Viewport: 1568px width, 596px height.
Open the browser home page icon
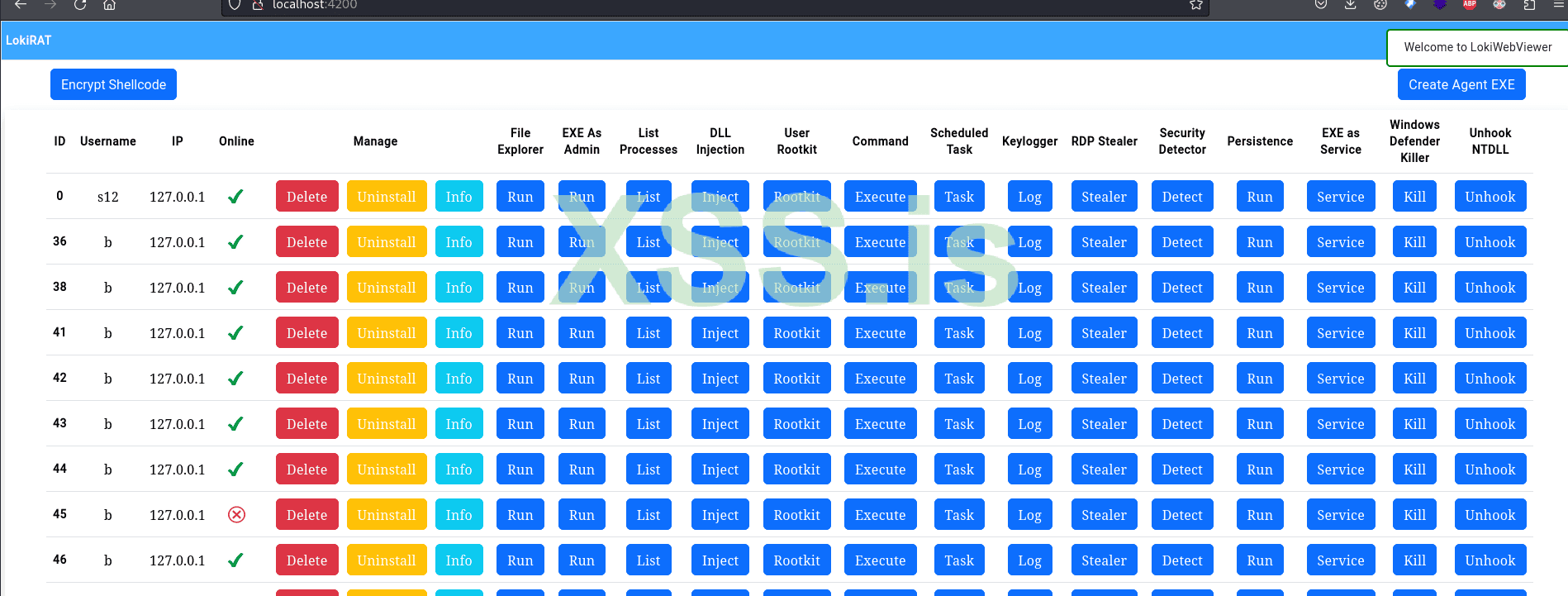pyautogui.click(x=109, y=4)
